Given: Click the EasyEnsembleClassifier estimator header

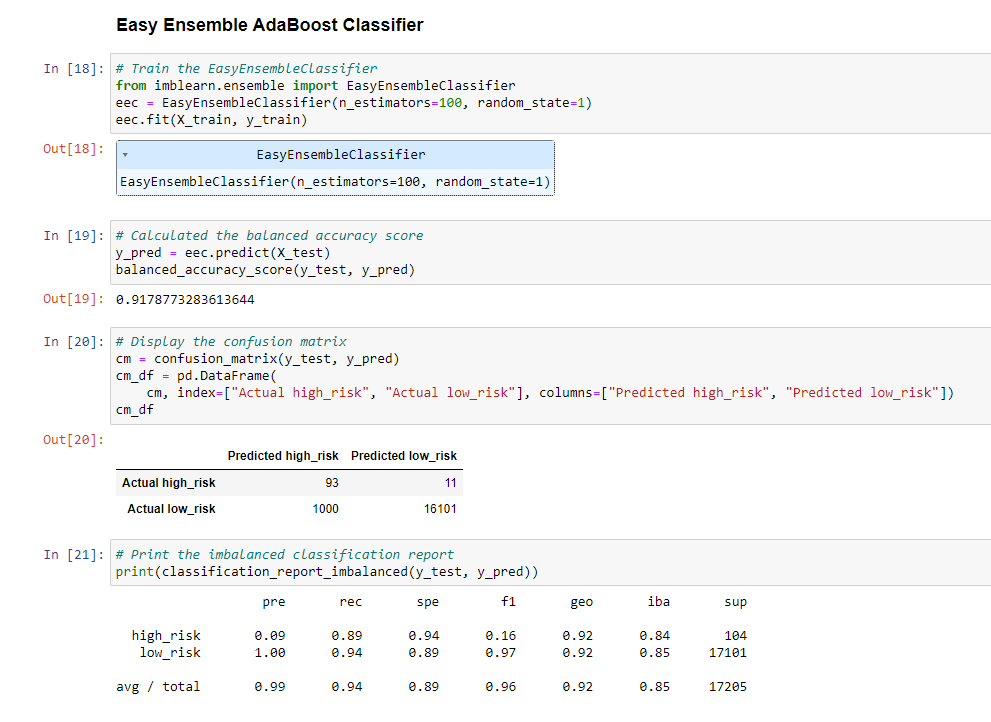Looking at the screenshot, I should [336, 155].
